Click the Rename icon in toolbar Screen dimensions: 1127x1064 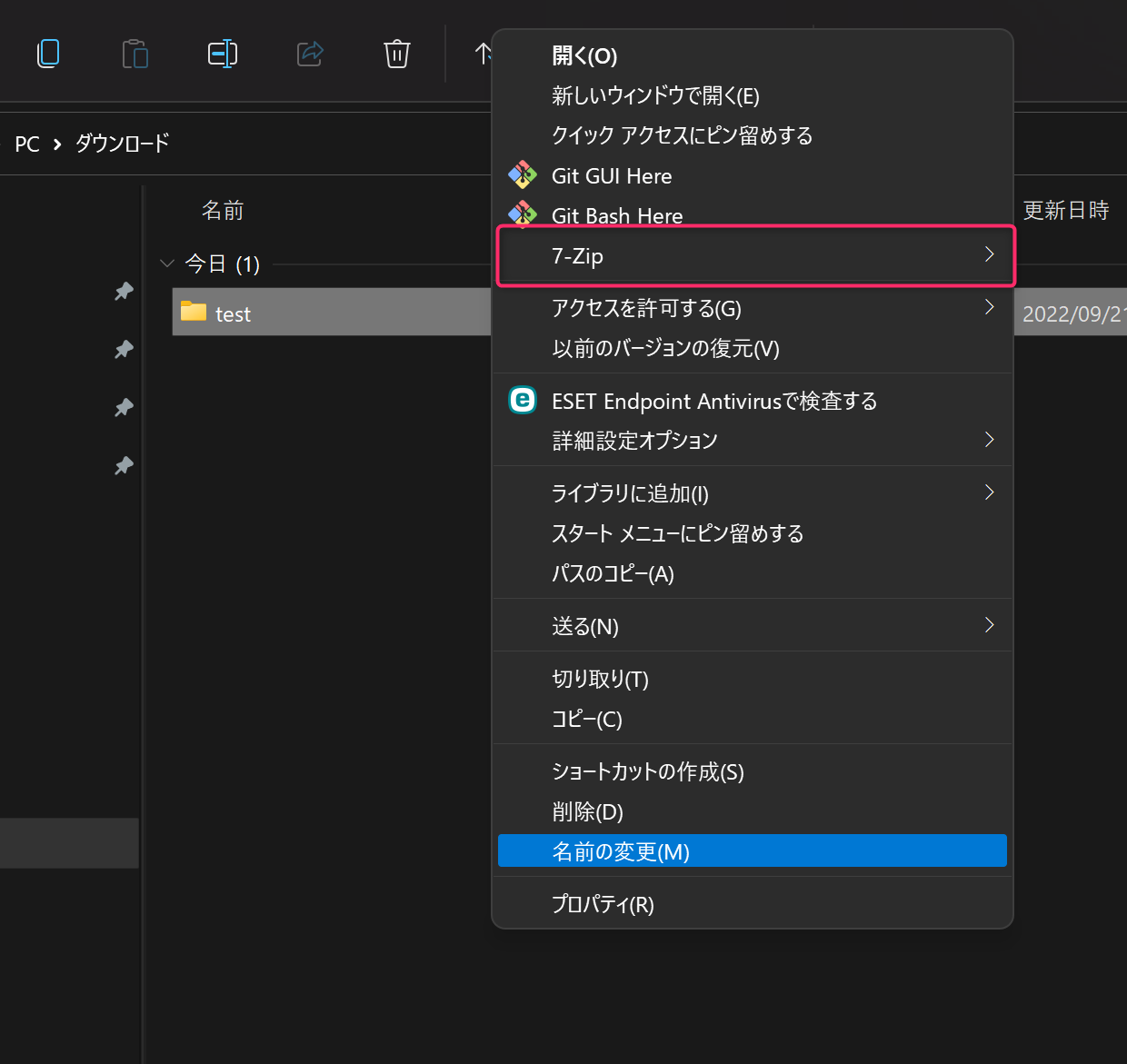(x=223, y=54)
